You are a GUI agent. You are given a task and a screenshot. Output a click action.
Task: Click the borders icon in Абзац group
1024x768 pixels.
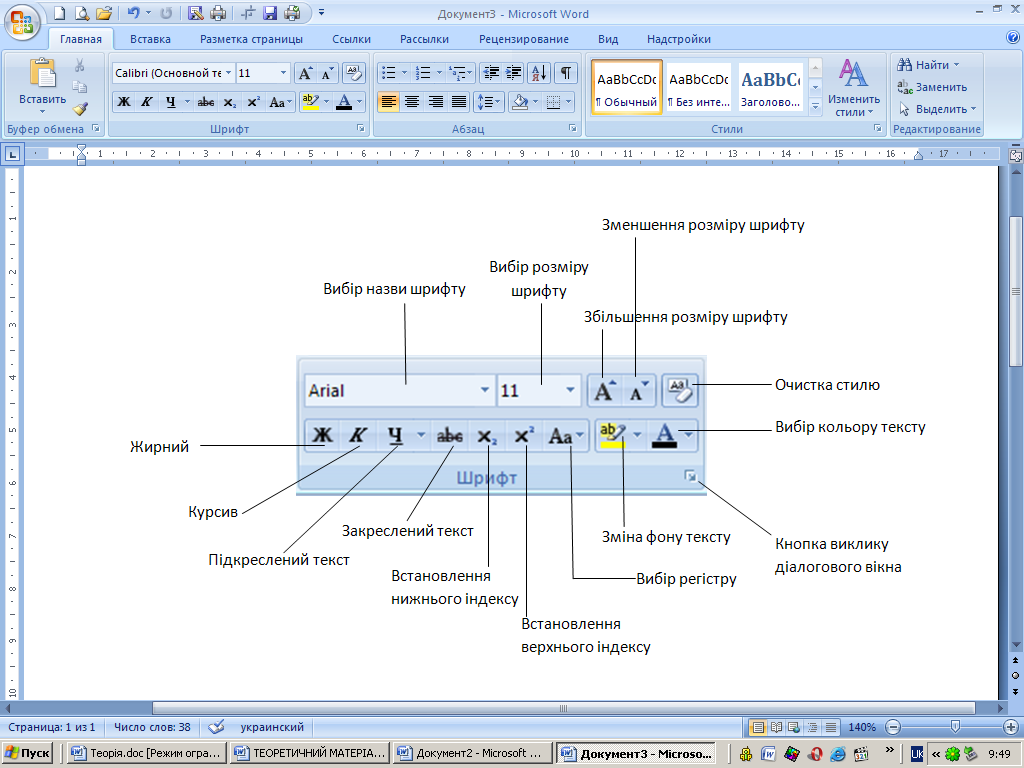553,102
